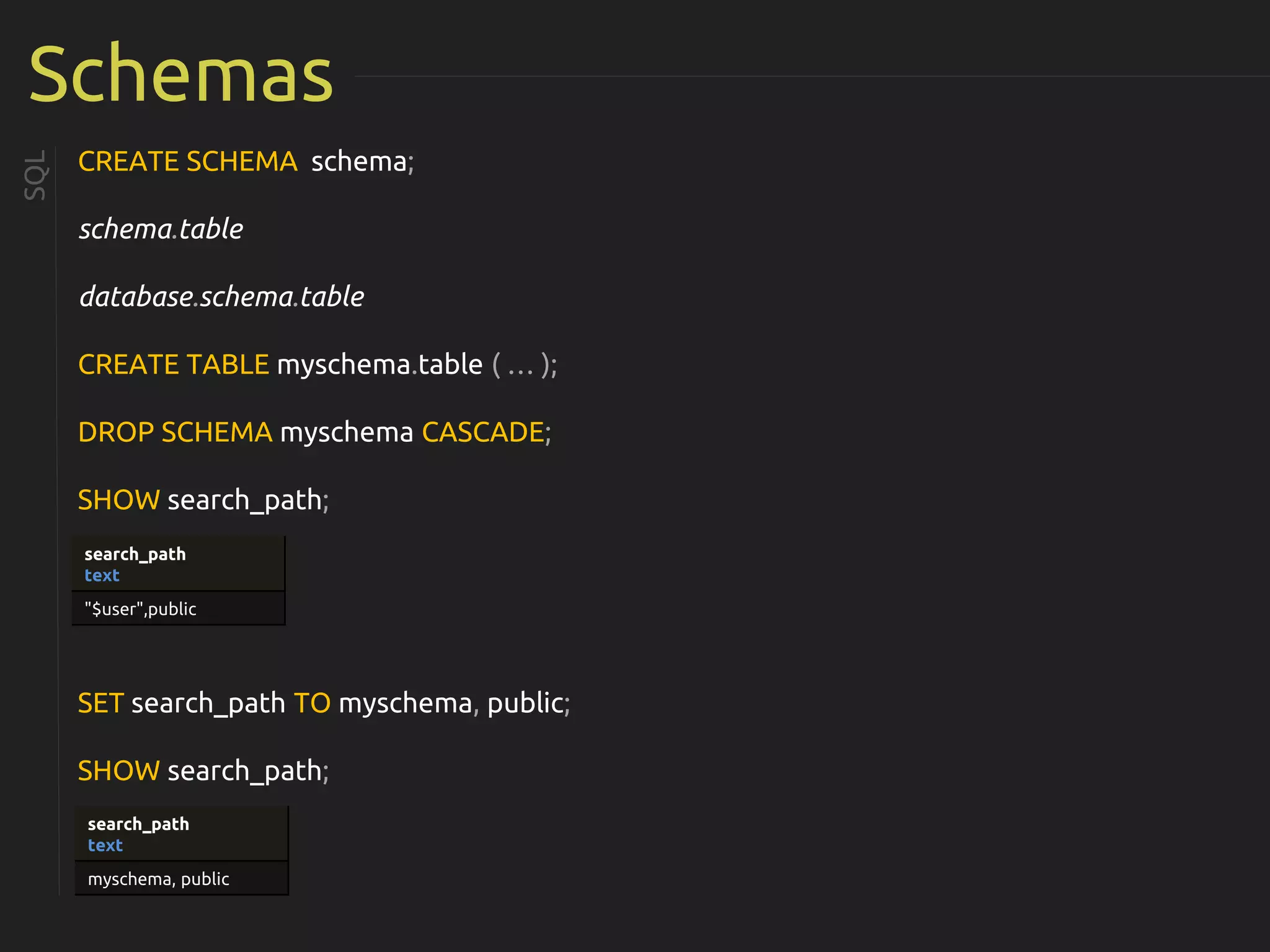Click the first SHOW search_path statement
Viewport: 1270px width, 952px height.
[203, 500]
